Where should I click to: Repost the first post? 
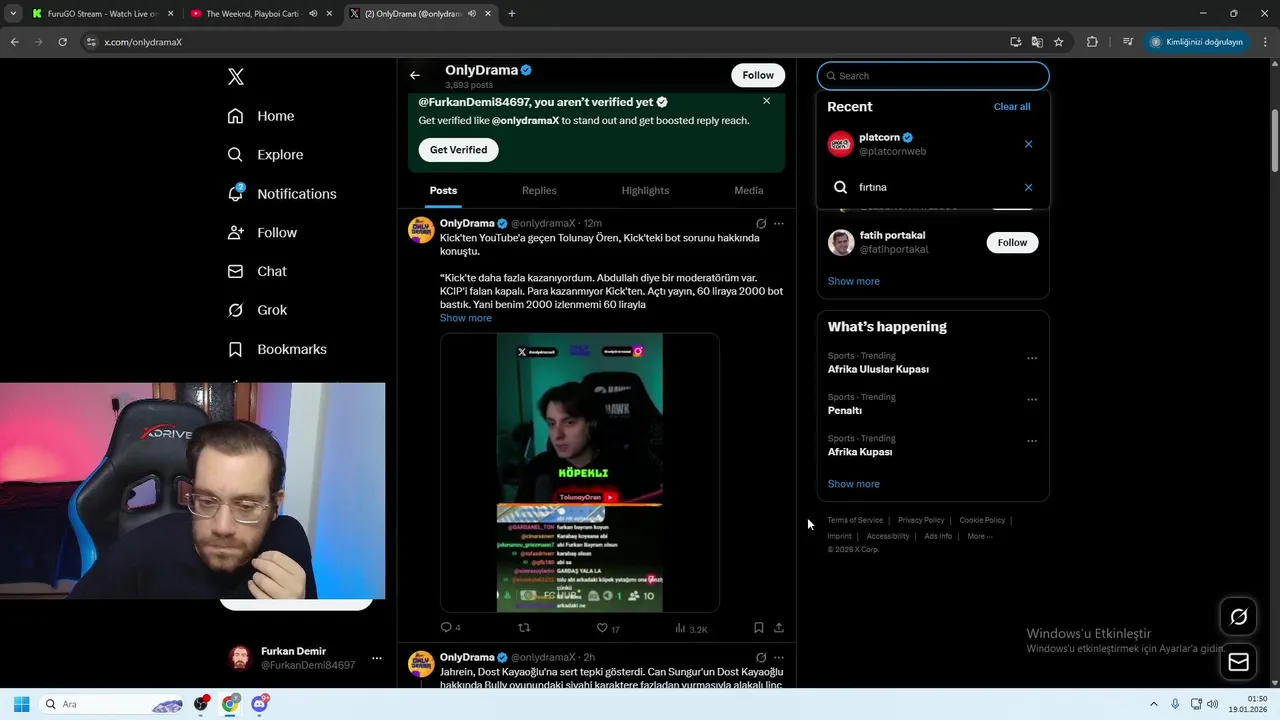523,628
